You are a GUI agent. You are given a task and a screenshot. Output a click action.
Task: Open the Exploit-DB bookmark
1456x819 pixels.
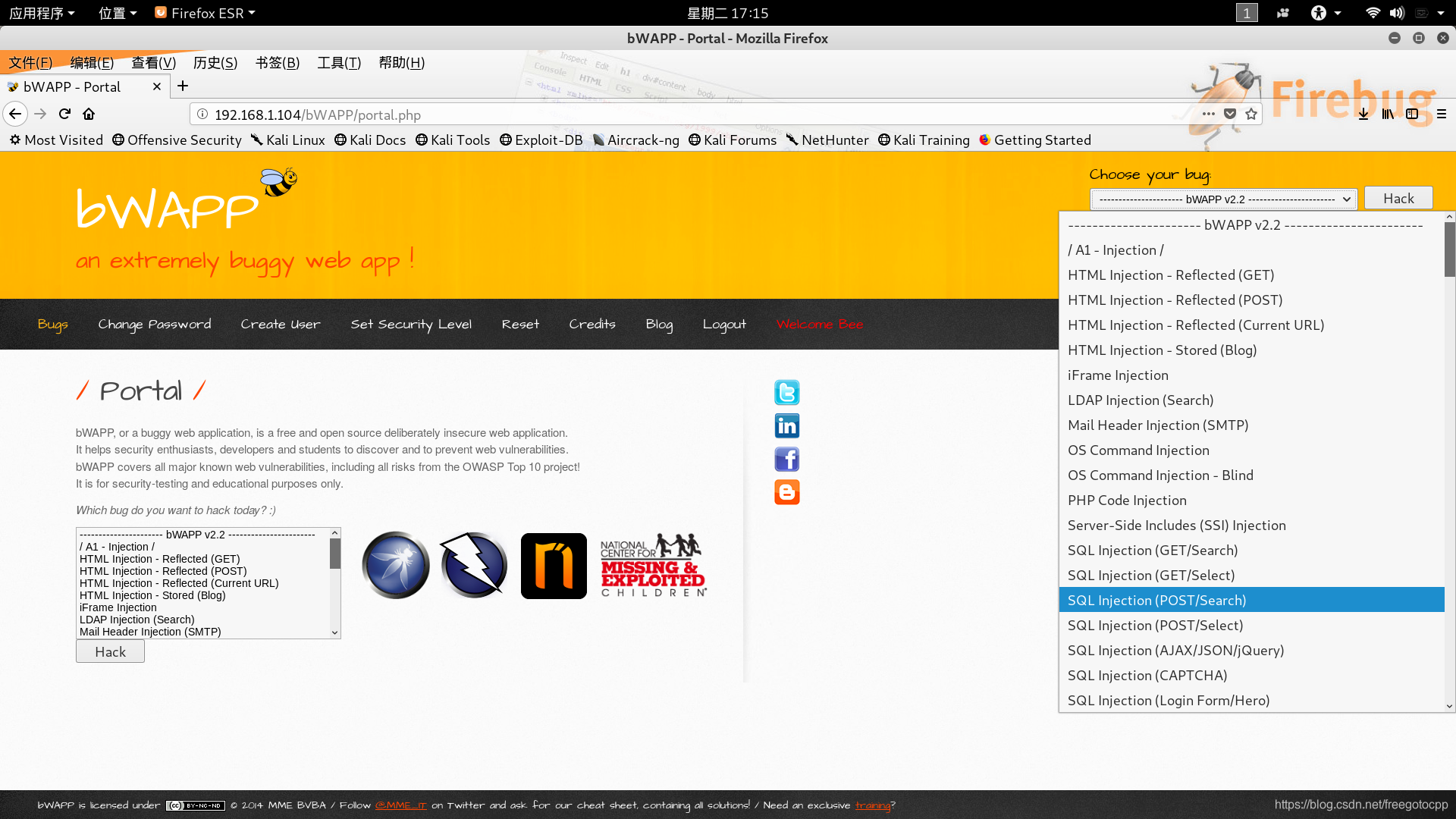coord(541,140)
